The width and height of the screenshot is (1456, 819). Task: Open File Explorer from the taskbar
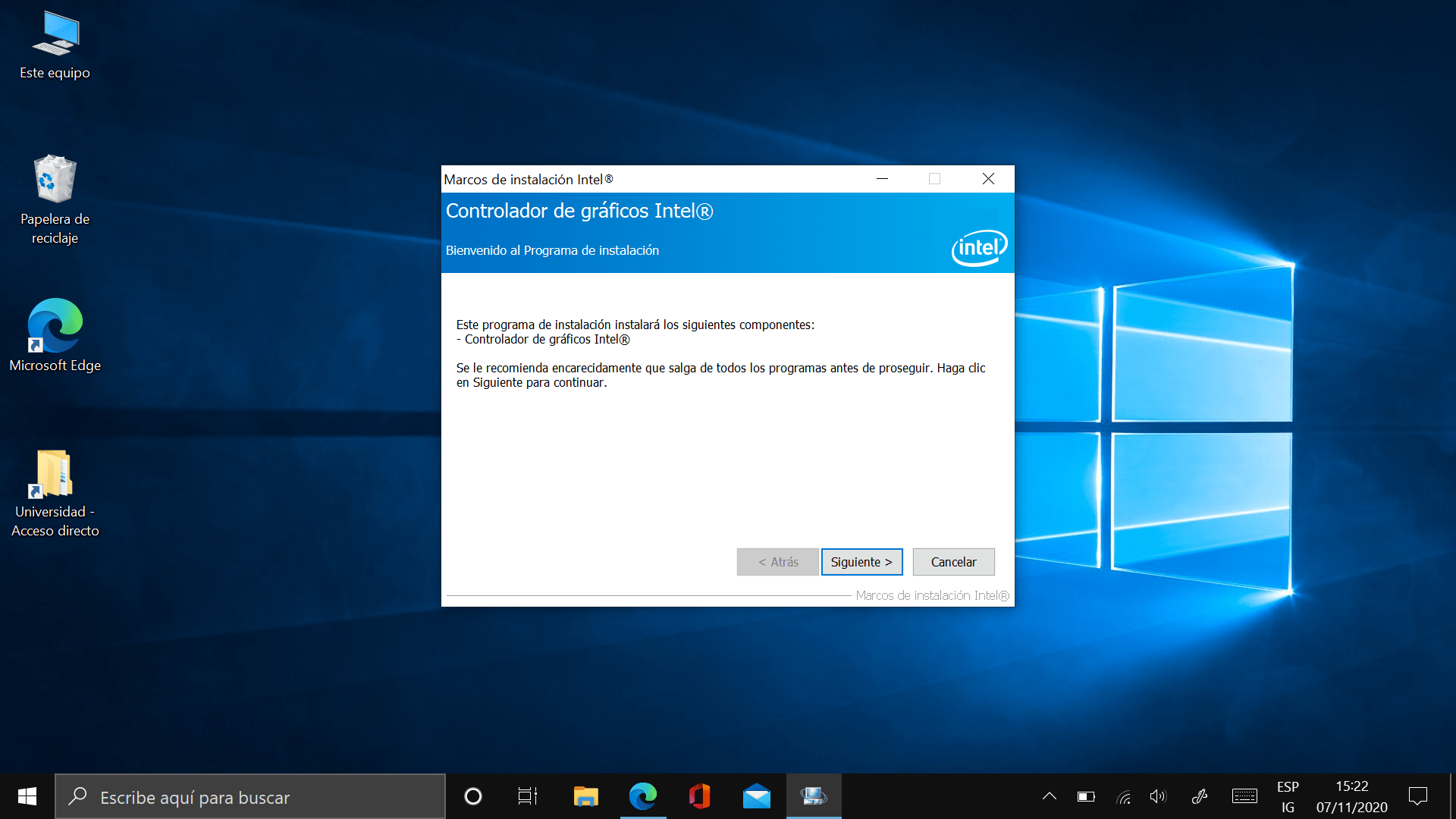pos(585,796)
